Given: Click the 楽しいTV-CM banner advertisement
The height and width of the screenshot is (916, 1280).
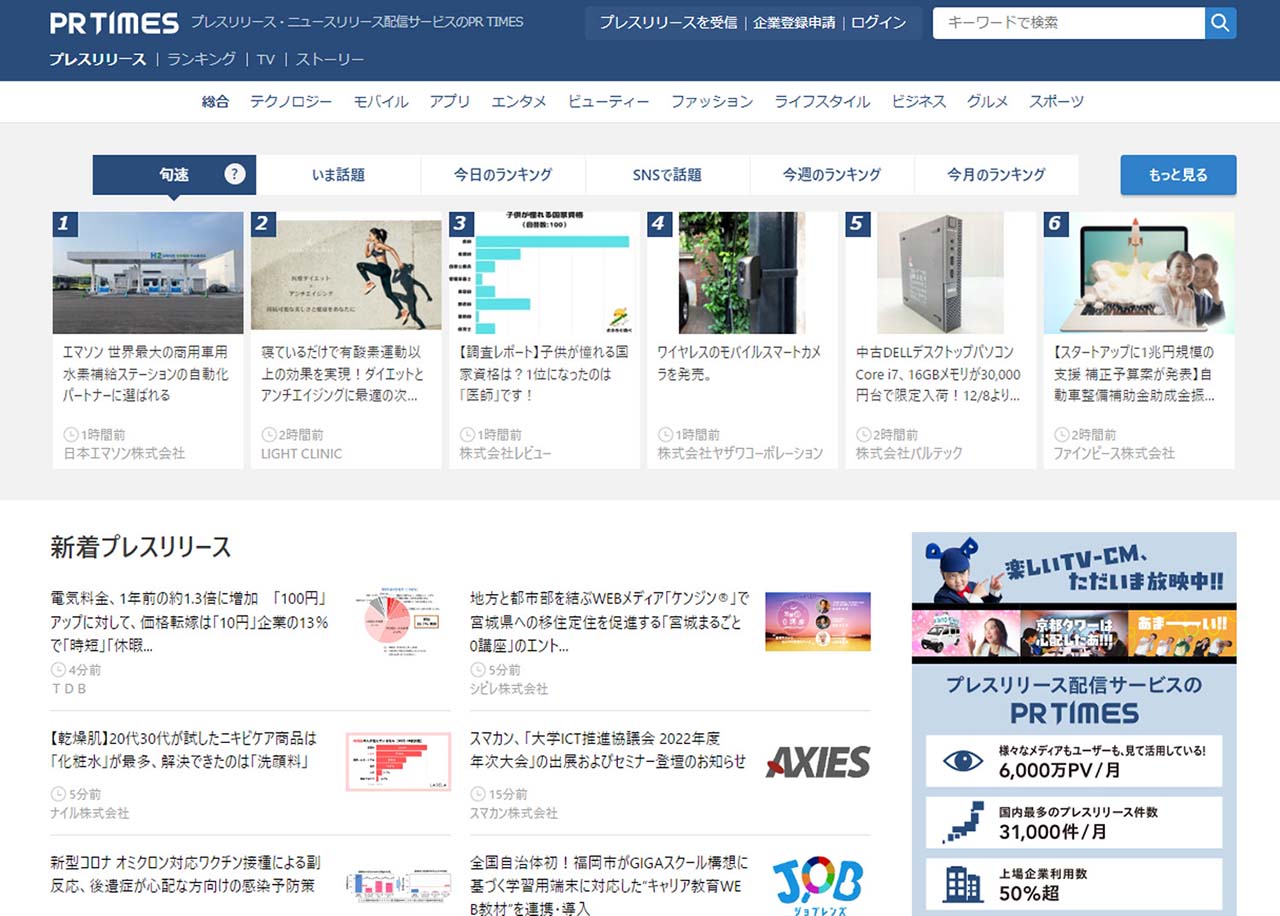Looking at the screenshot, I should pyautogui.click(x=1074, y=597).
